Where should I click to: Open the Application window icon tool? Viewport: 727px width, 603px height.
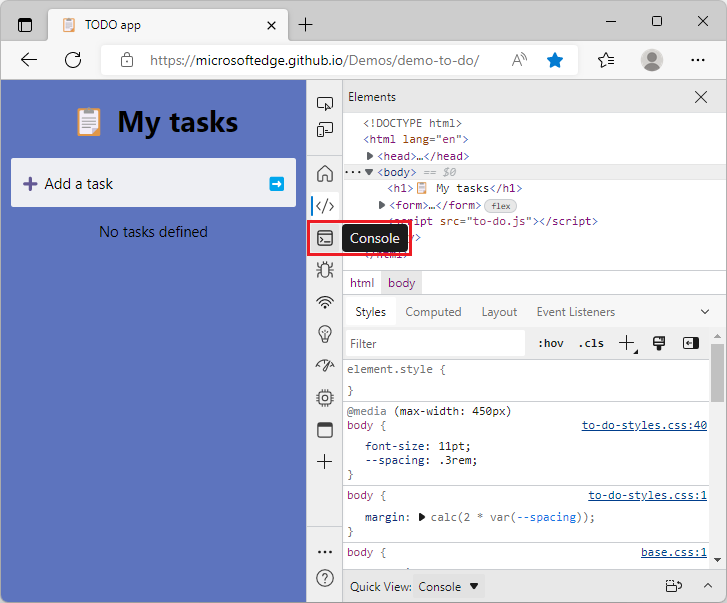[x=325, y=430]
